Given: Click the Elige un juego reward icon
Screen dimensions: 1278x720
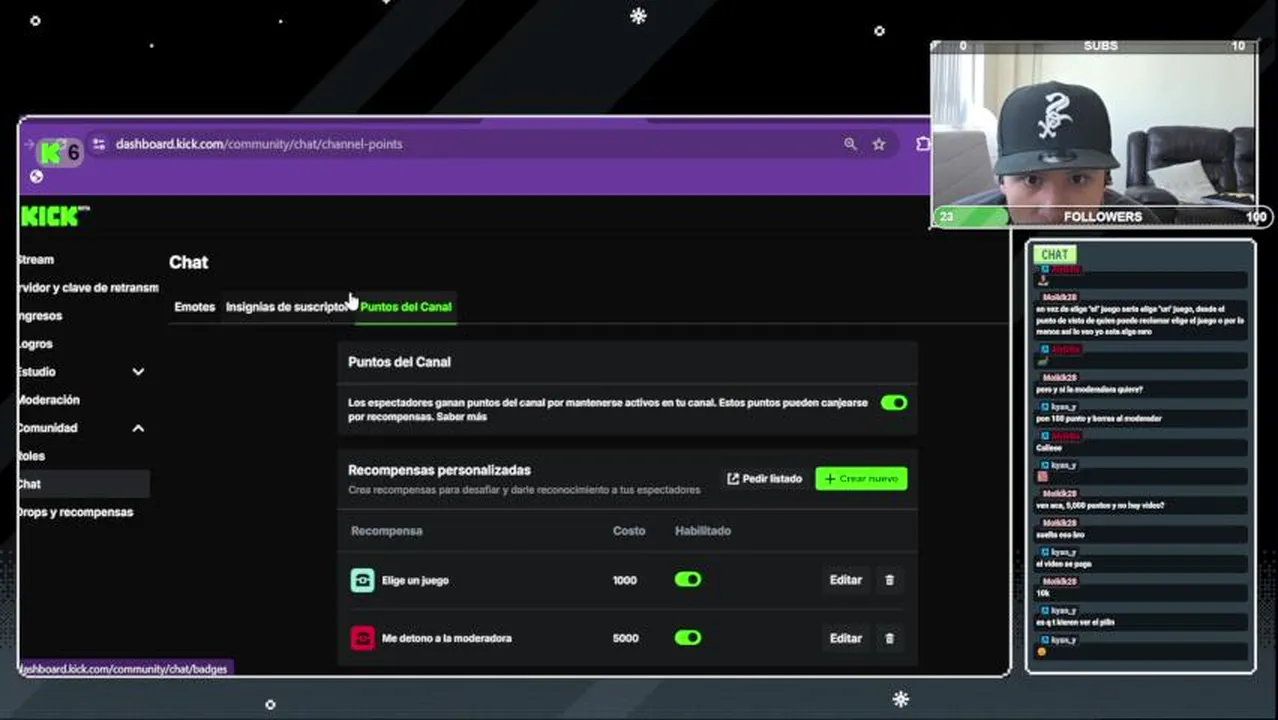Looking at the screenshot, I should 362,580.
